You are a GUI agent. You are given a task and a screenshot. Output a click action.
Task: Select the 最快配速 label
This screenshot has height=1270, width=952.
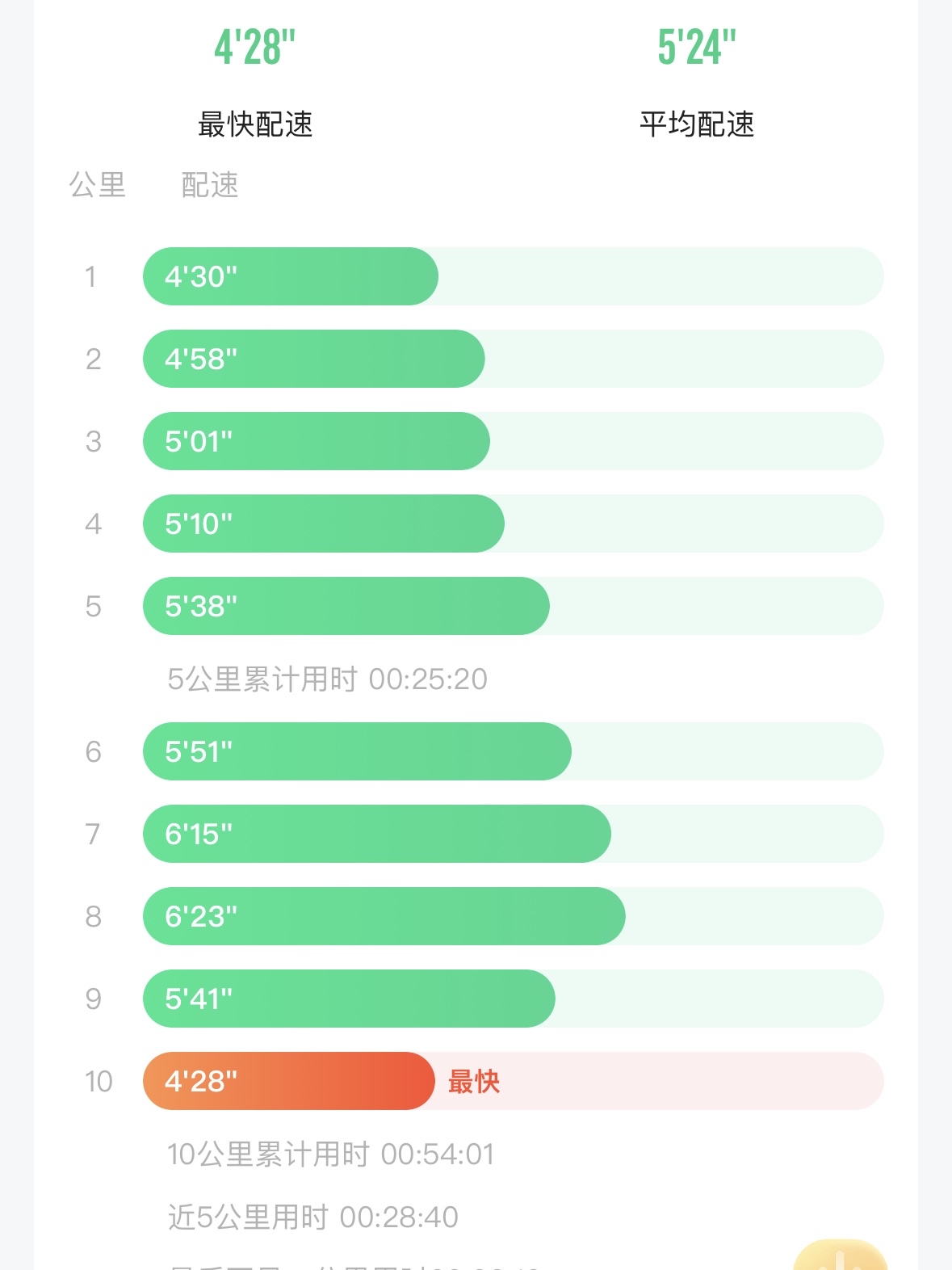255,124
